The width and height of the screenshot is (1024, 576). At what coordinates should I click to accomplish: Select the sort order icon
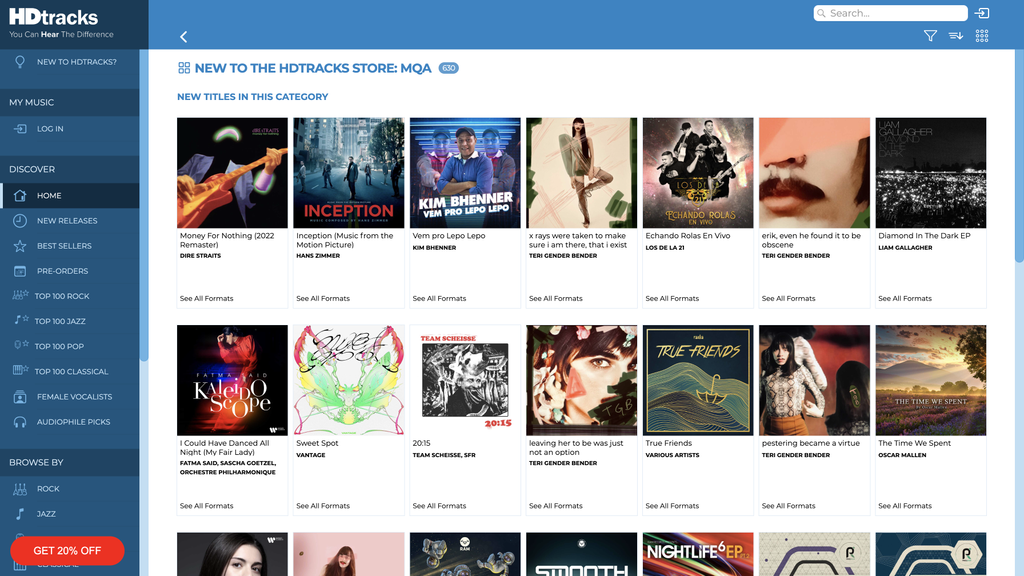point(954,35)
